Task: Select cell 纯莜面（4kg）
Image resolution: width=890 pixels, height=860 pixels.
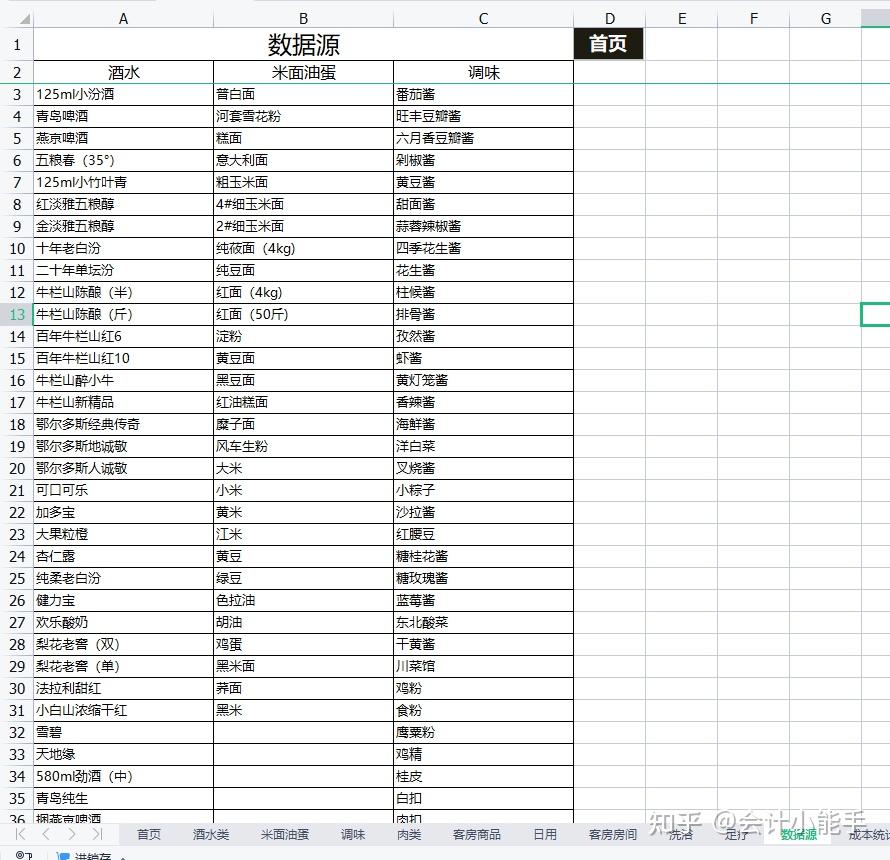Action: click(303, 249)
